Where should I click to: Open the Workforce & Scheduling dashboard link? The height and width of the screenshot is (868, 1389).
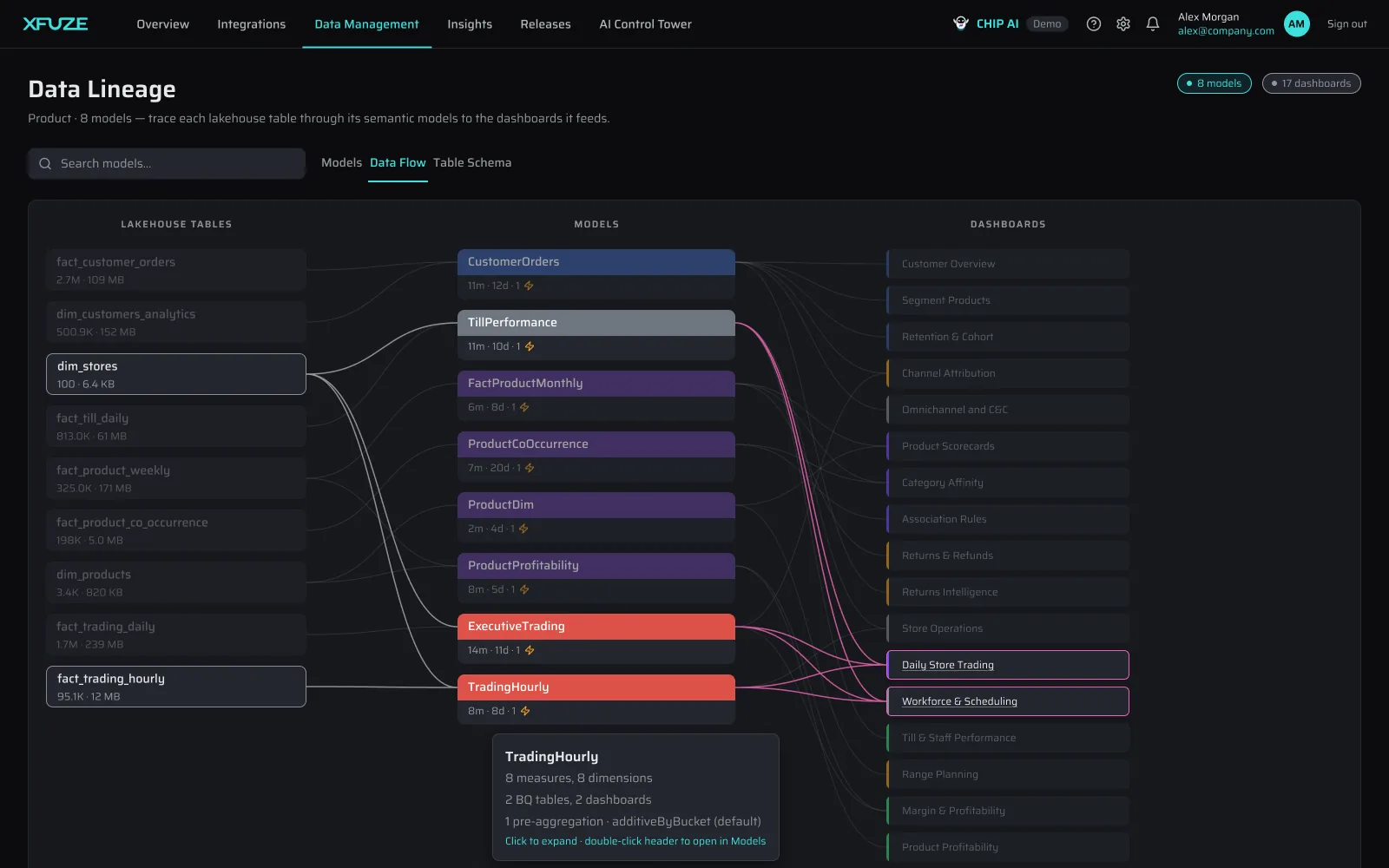[959, 701]
